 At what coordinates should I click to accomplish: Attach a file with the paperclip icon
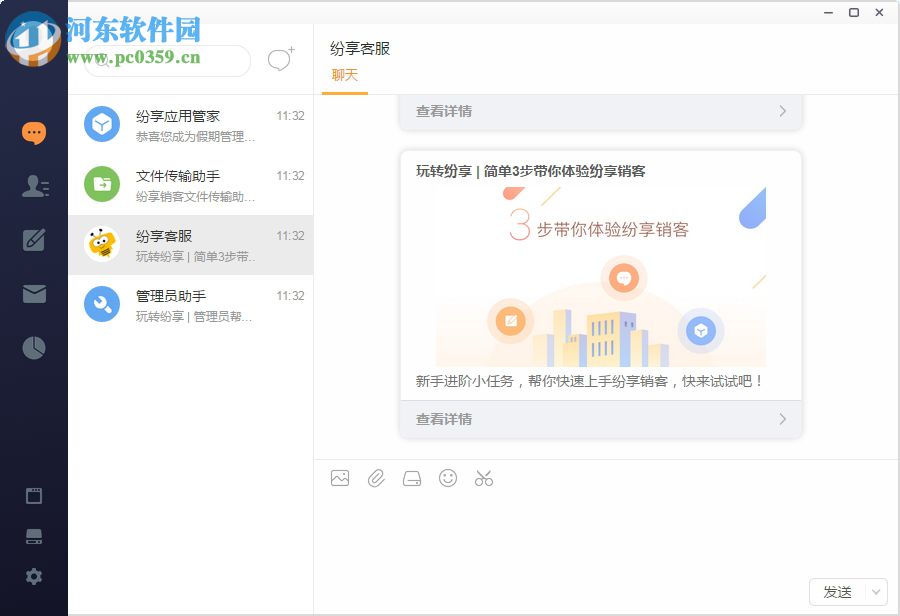[376, 478]
